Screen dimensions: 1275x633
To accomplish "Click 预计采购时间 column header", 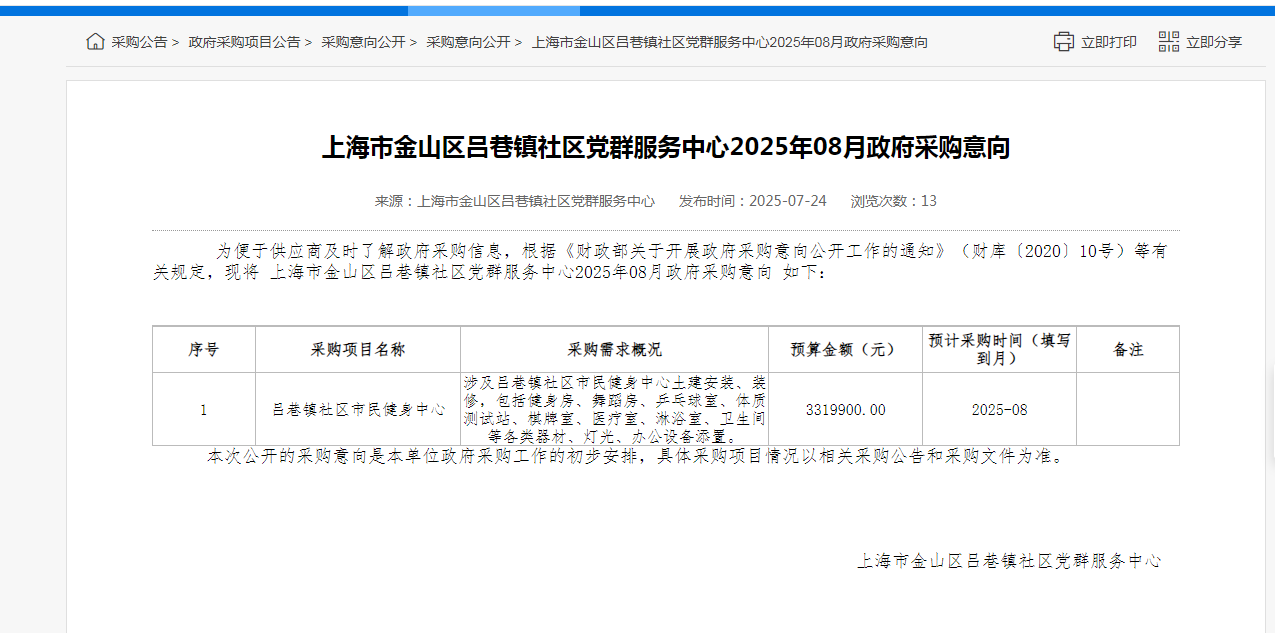I will (x=1000, y=350).
